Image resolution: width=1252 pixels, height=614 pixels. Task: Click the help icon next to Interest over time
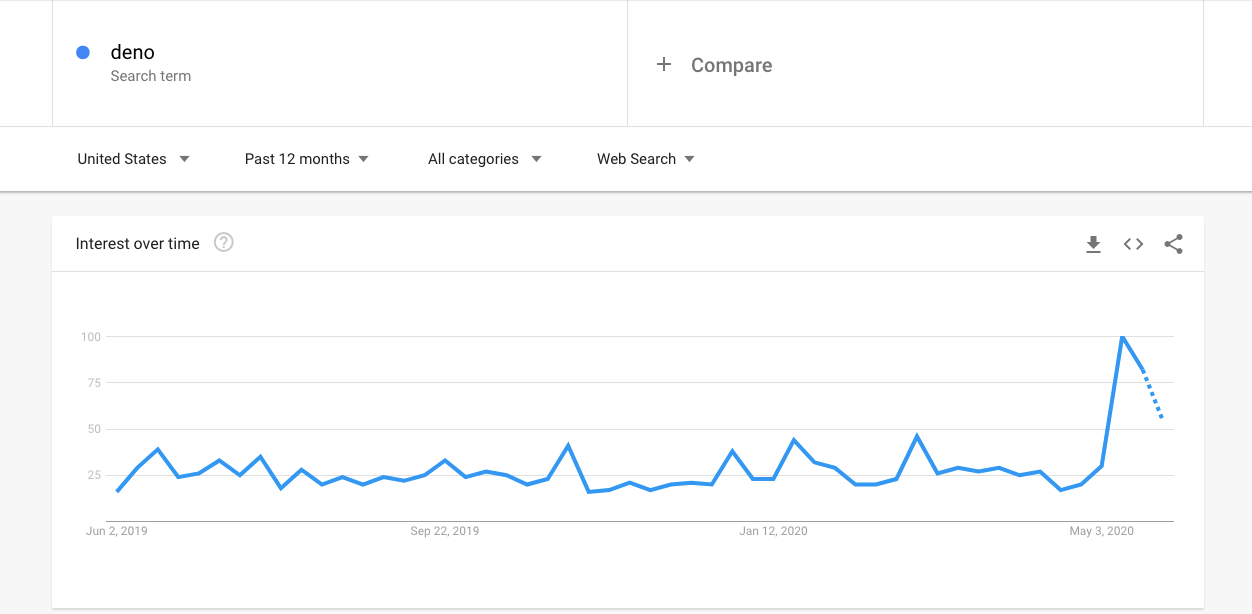pyautogui.click(x=224, y=242)
